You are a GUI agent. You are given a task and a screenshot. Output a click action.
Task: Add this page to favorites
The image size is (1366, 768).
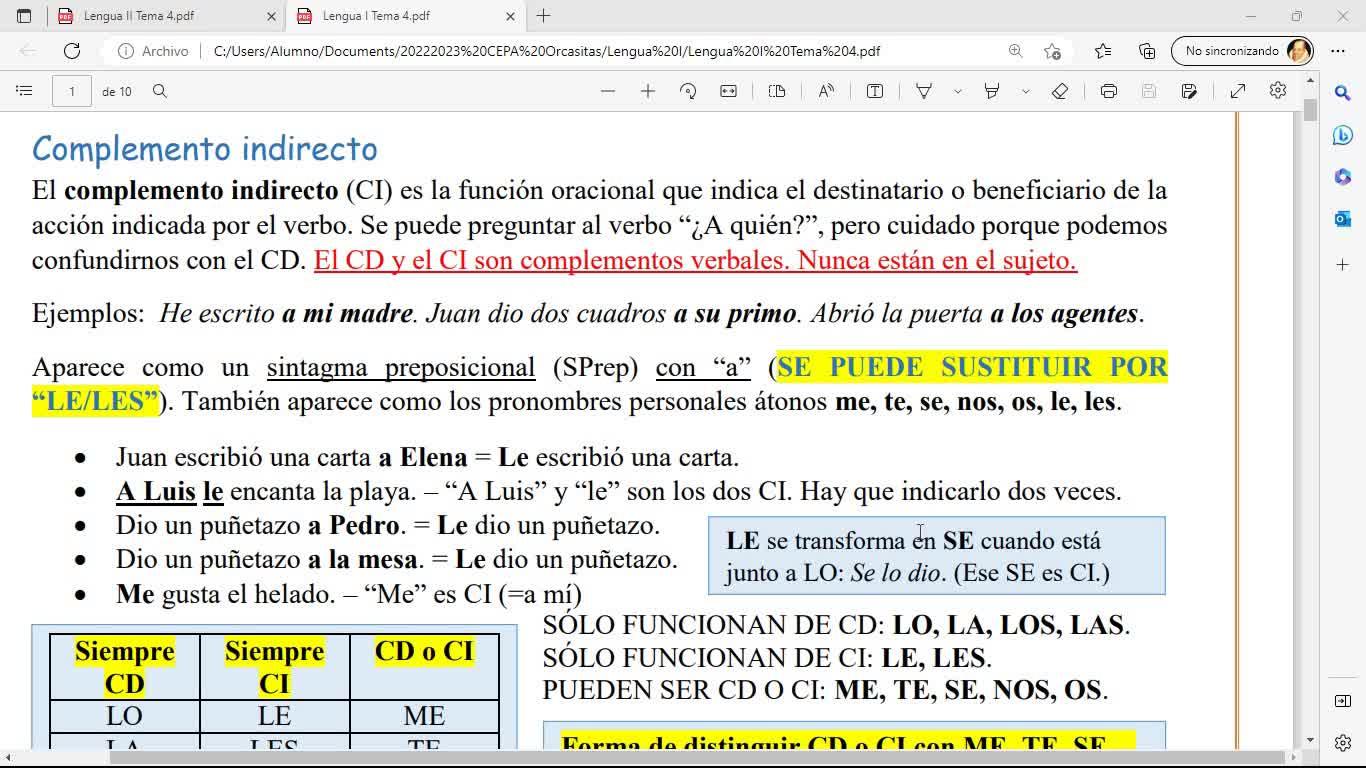click(x=1052, y=51)
